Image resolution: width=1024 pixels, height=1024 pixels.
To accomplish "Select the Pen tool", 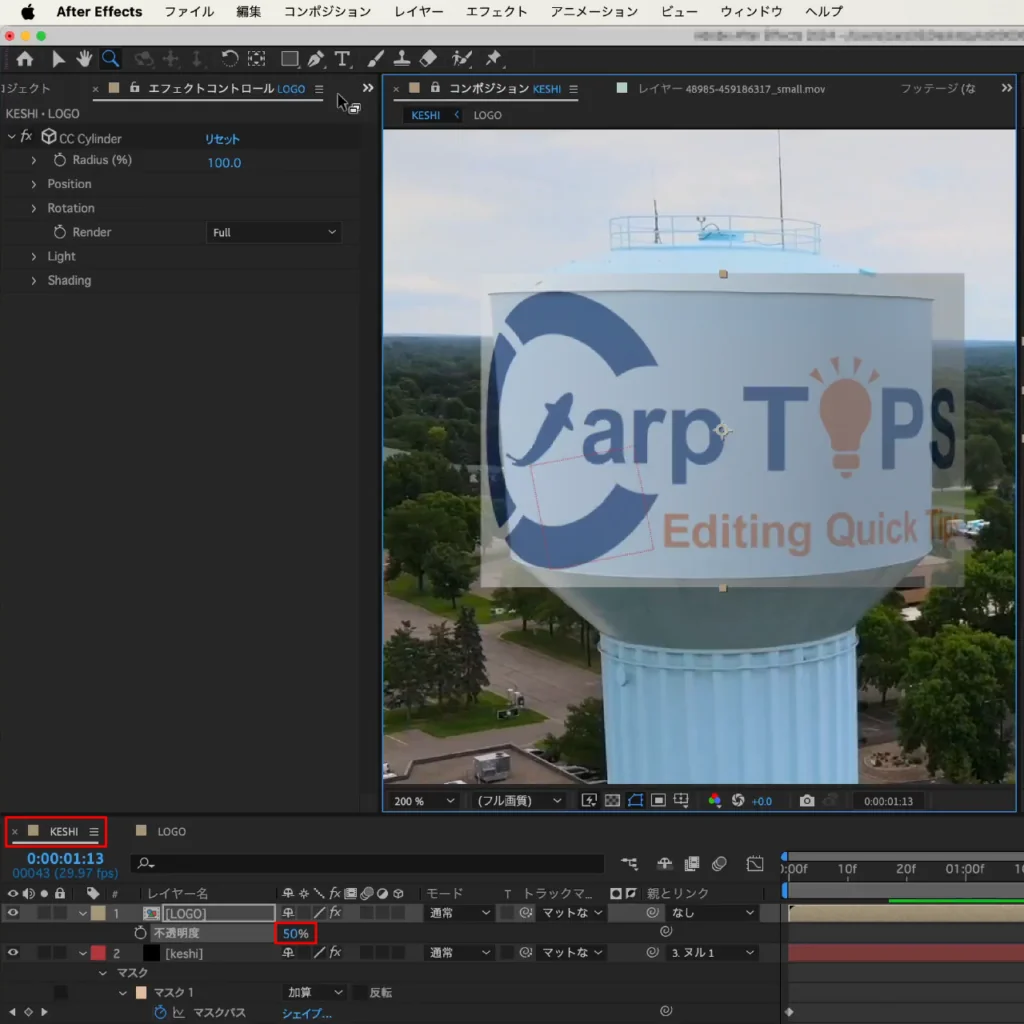I will (316, 59).
